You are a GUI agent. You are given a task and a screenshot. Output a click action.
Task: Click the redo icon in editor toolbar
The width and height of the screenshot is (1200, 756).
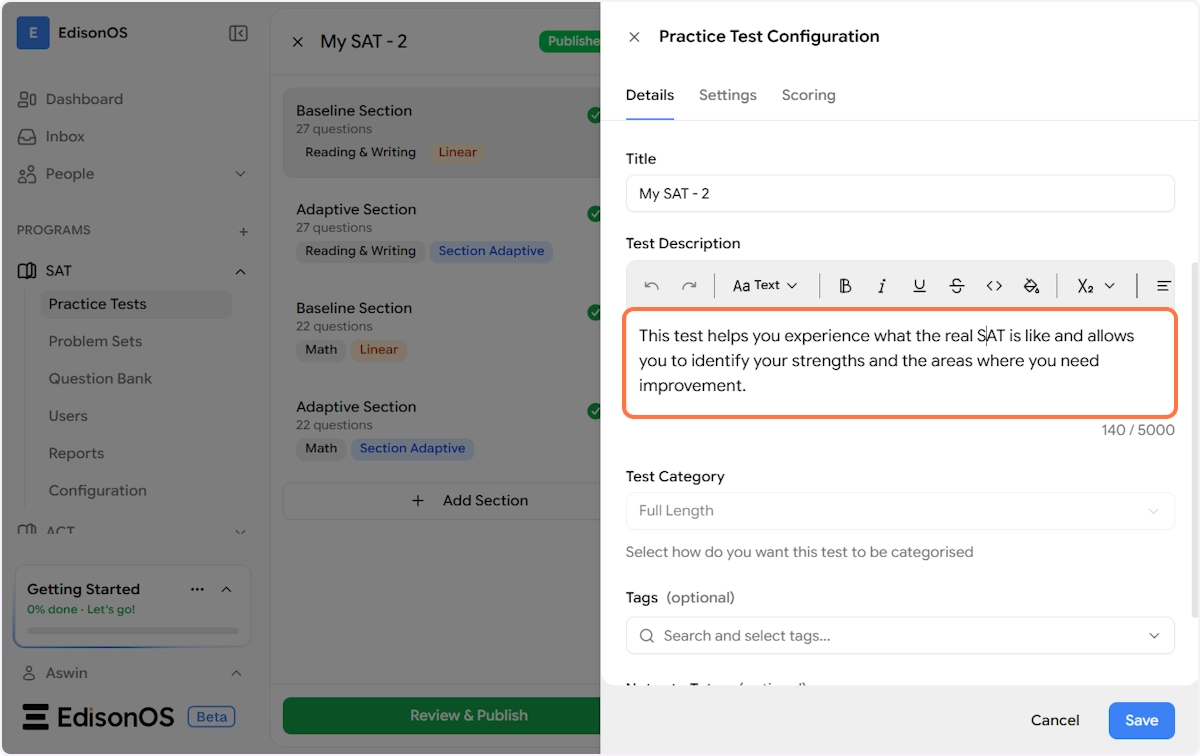tap(689, 286)
